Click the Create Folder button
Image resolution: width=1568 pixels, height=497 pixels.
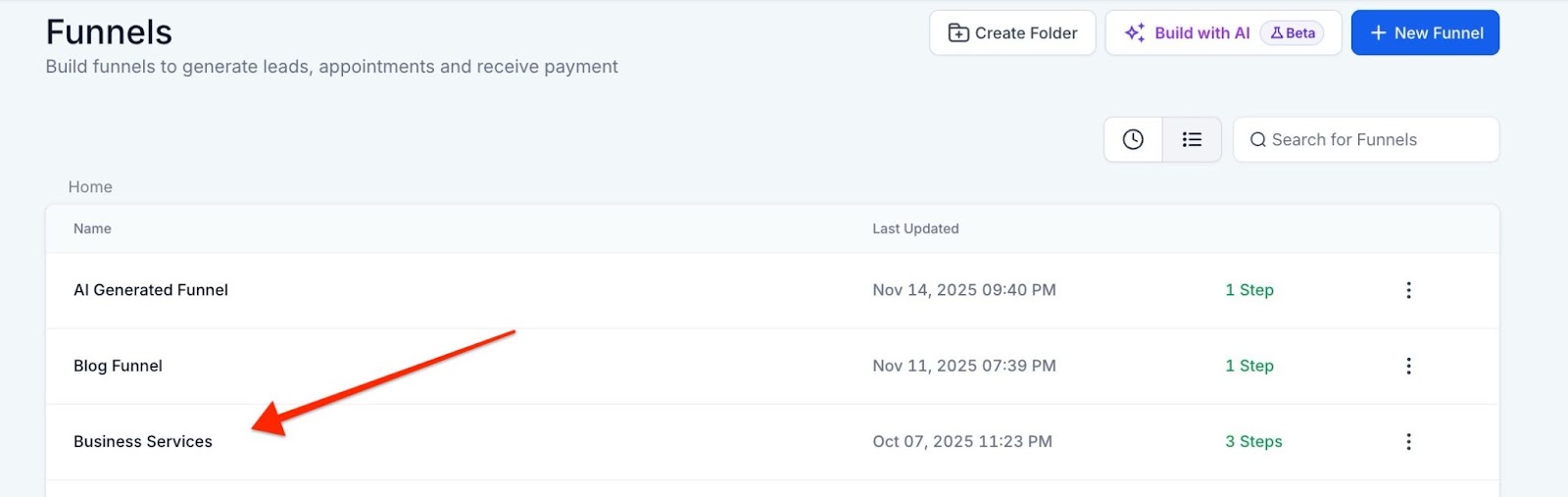click(x=1012, y=33)
